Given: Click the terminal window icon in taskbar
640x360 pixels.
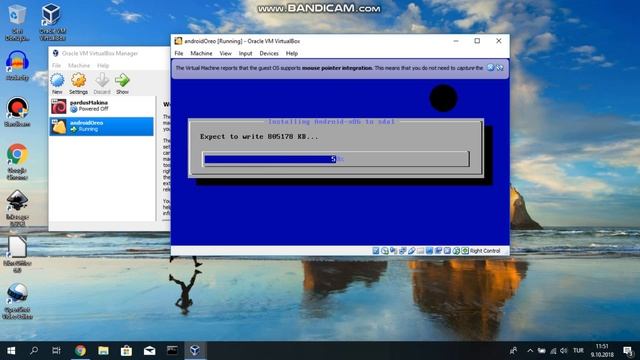Looking at the screenshot, I should (172, 351).
